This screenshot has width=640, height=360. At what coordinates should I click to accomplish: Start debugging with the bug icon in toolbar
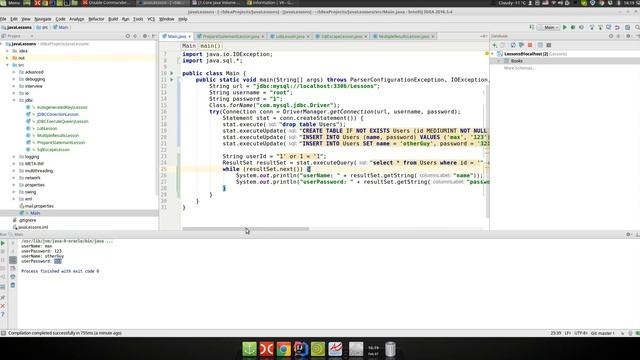(573, 27)
